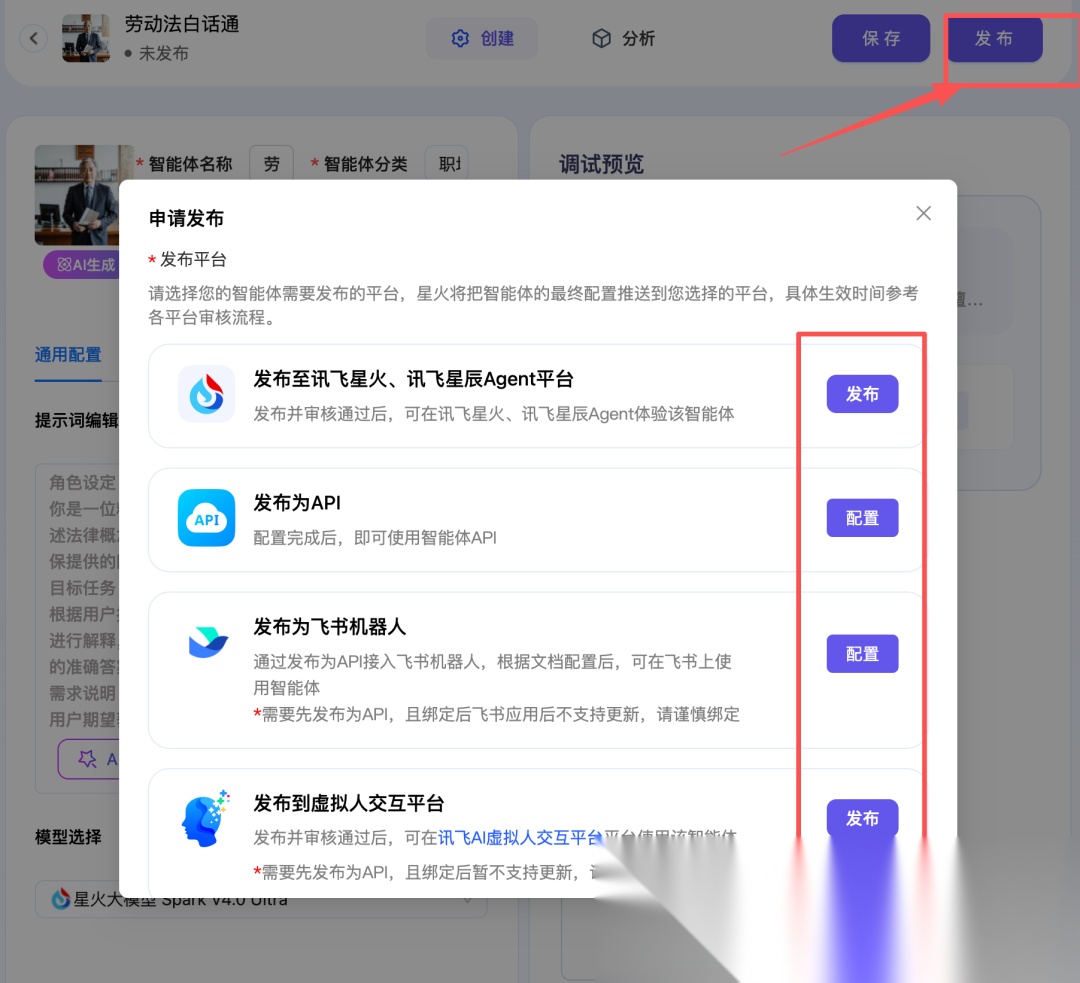Go back with the left arrow icon

pos(34,38)
